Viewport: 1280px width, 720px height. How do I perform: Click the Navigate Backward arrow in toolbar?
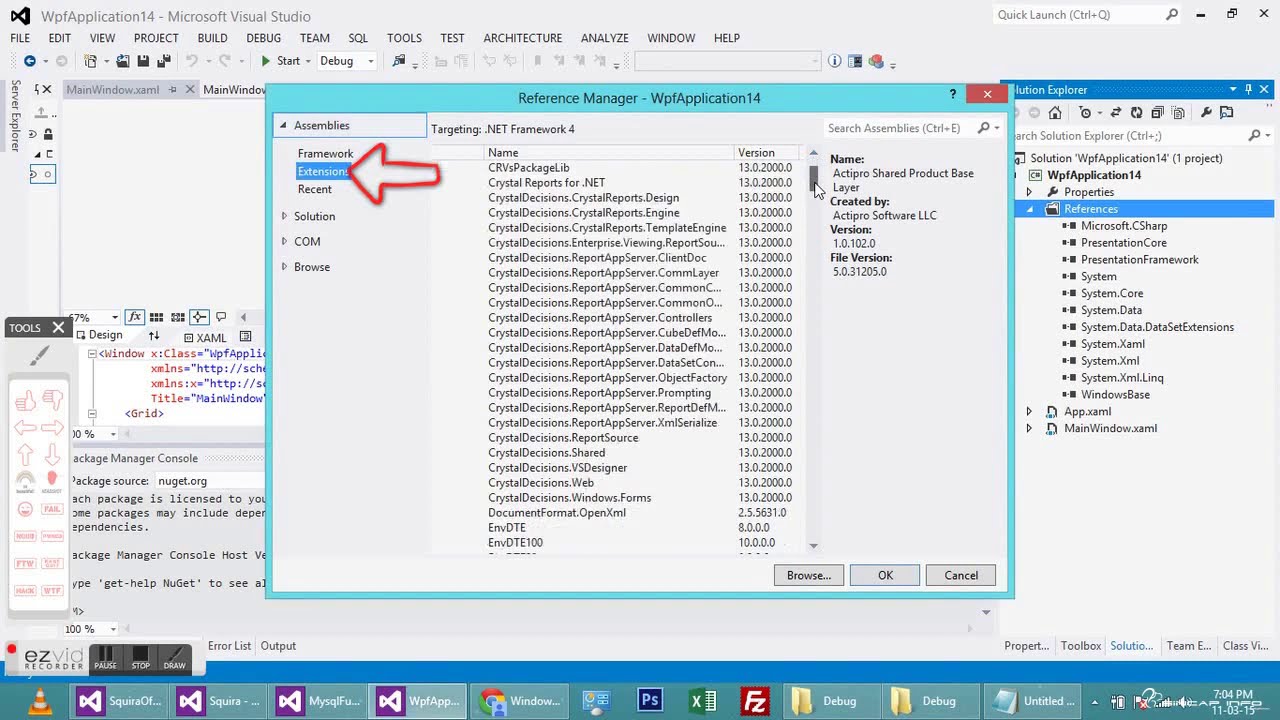point(29,61)
